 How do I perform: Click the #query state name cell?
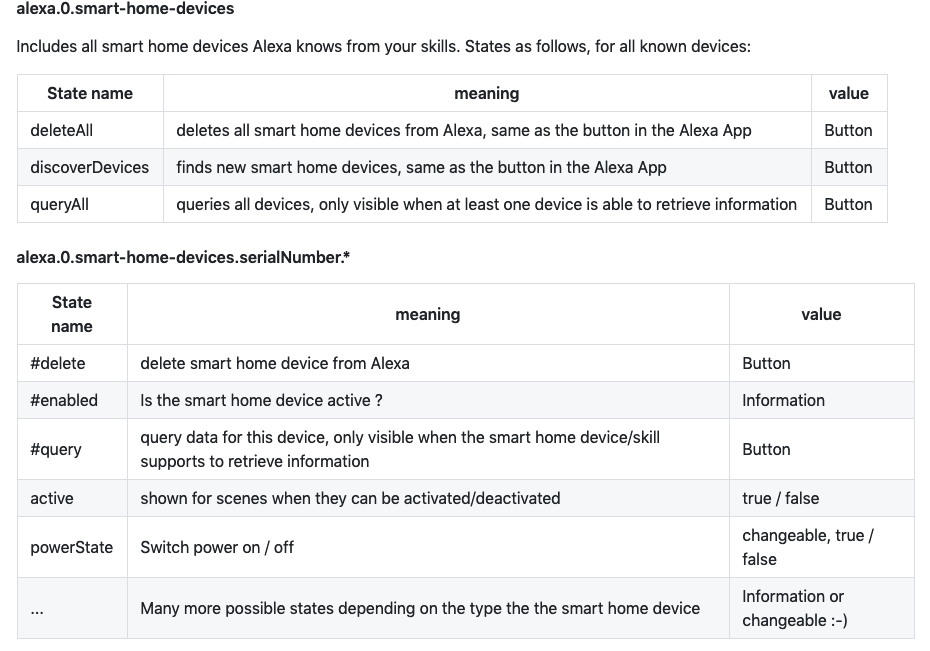(56, 449)
